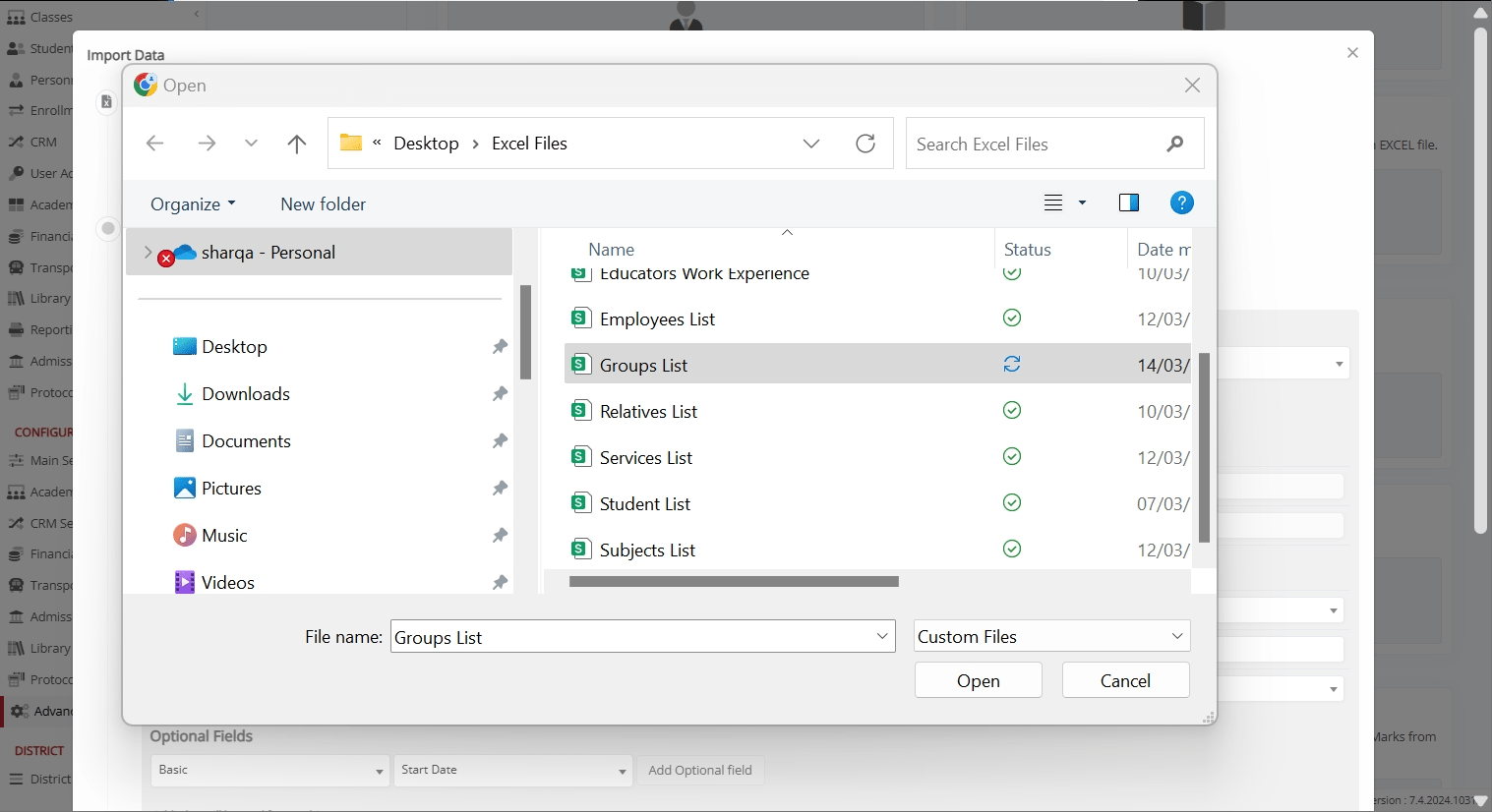Click the Employees List file icon

(580, 319)
